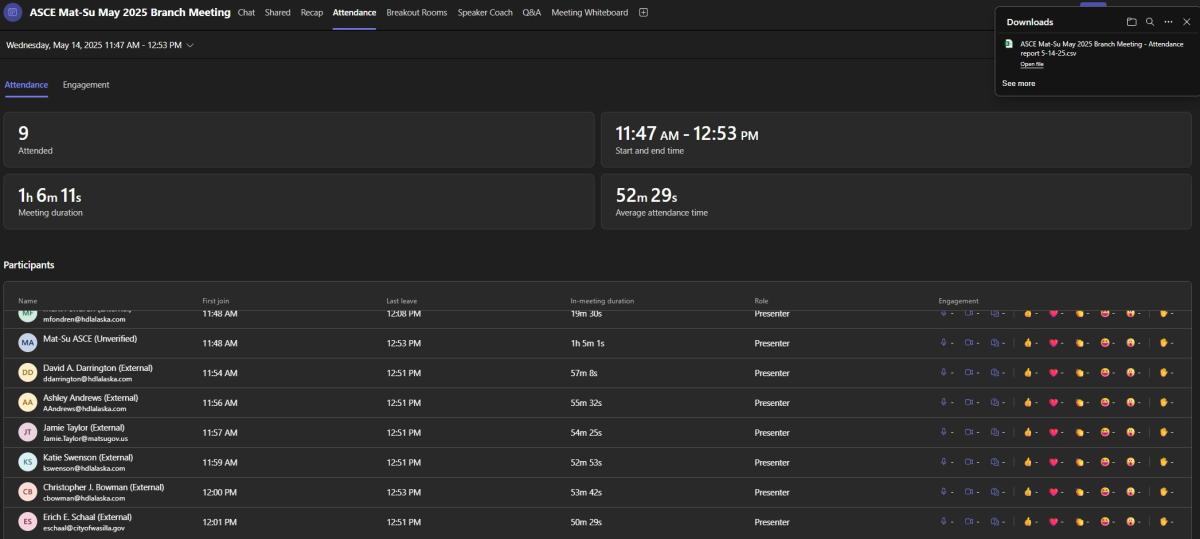Click Erich E. Schaal laugh reaction icon
This screenshot has height=539, width=1200.
pyautogui.click(x=1105, y=522)
